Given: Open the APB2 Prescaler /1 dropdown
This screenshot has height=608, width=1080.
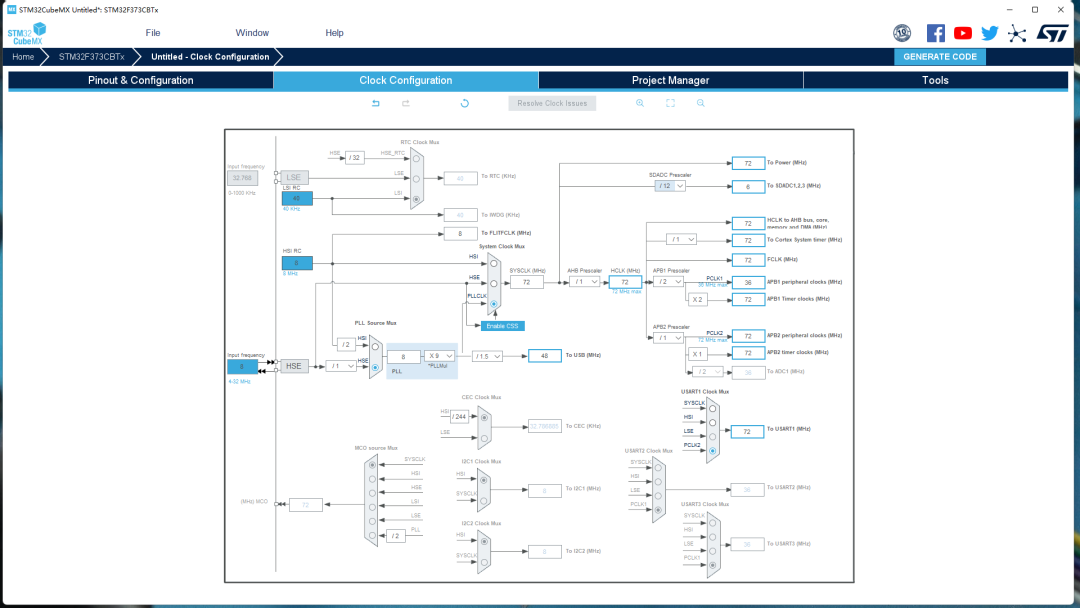Looking at the screenshot, I should [668, 338].
